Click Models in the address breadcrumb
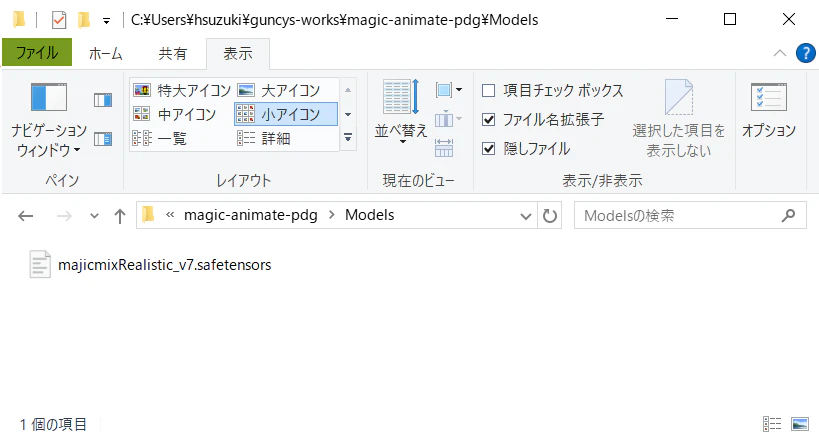The width and height of the screenshot is (819, 440). tap(370, 215)
